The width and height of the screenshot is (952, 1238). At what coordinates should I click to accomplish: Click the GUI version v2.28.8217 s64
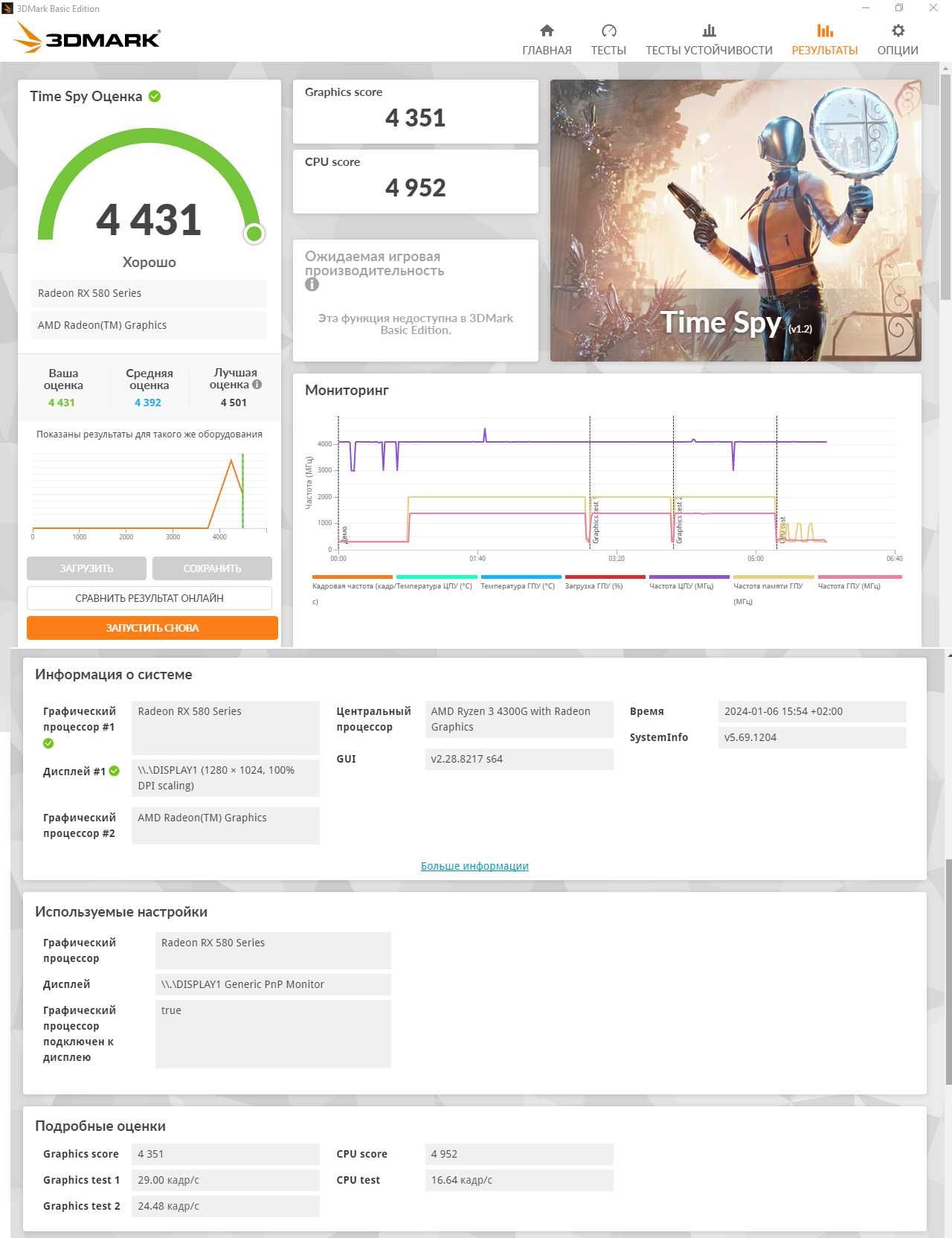[519, 759]
